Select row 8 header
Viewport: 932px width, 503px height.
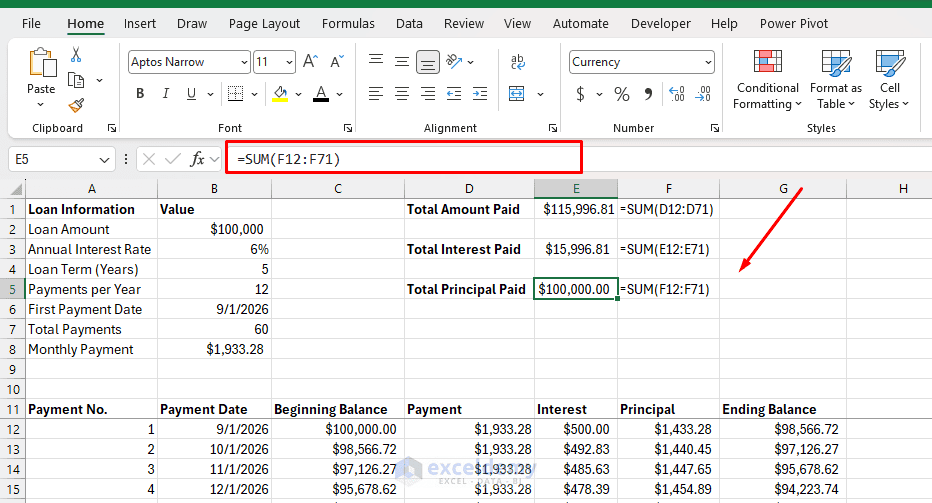point(12,349)
